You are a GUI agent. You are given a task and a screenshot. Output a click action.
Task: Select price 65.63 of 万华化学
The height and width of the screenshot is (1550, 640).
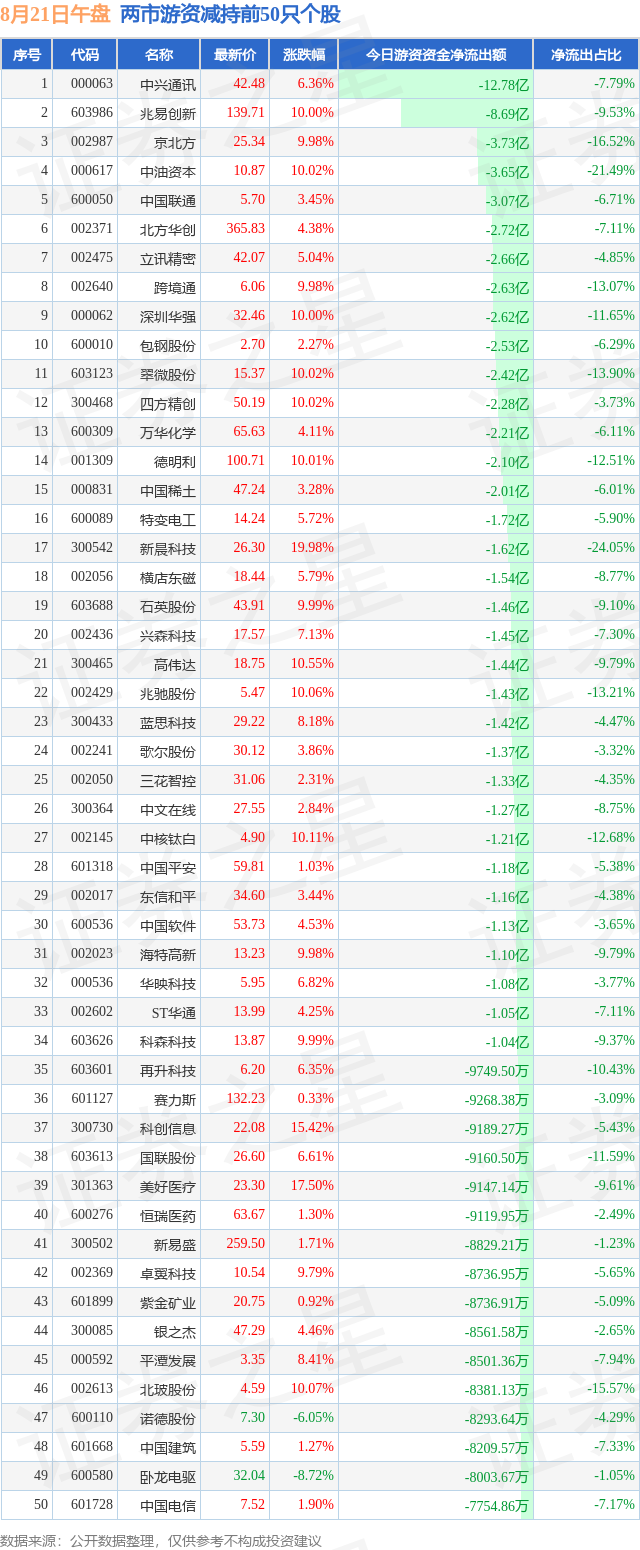click(x=249, y=432)
